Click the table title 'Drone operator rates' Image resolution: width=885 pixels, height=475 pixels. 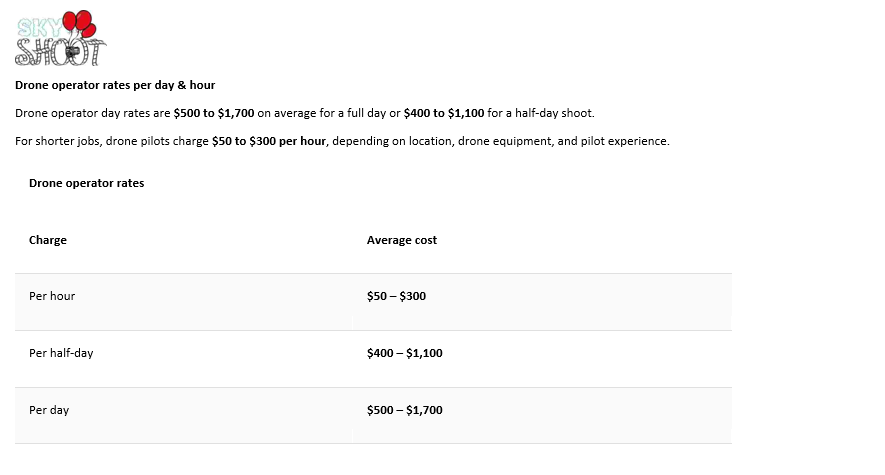86,183
